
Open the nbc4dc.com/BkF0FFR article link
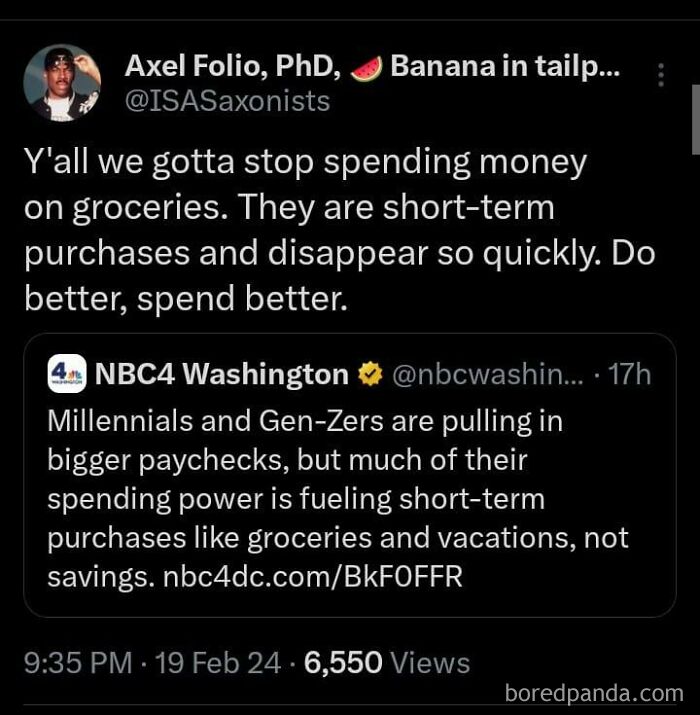(312, 577)
